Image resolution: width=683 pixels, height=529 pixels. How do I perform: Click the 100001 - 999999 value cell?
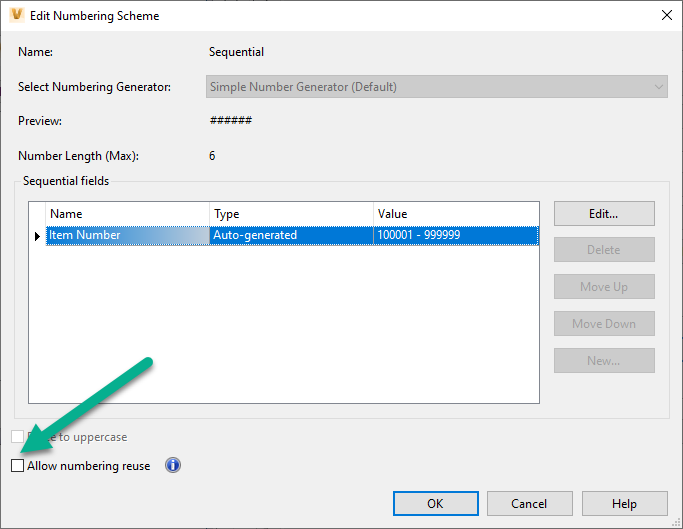455,235
